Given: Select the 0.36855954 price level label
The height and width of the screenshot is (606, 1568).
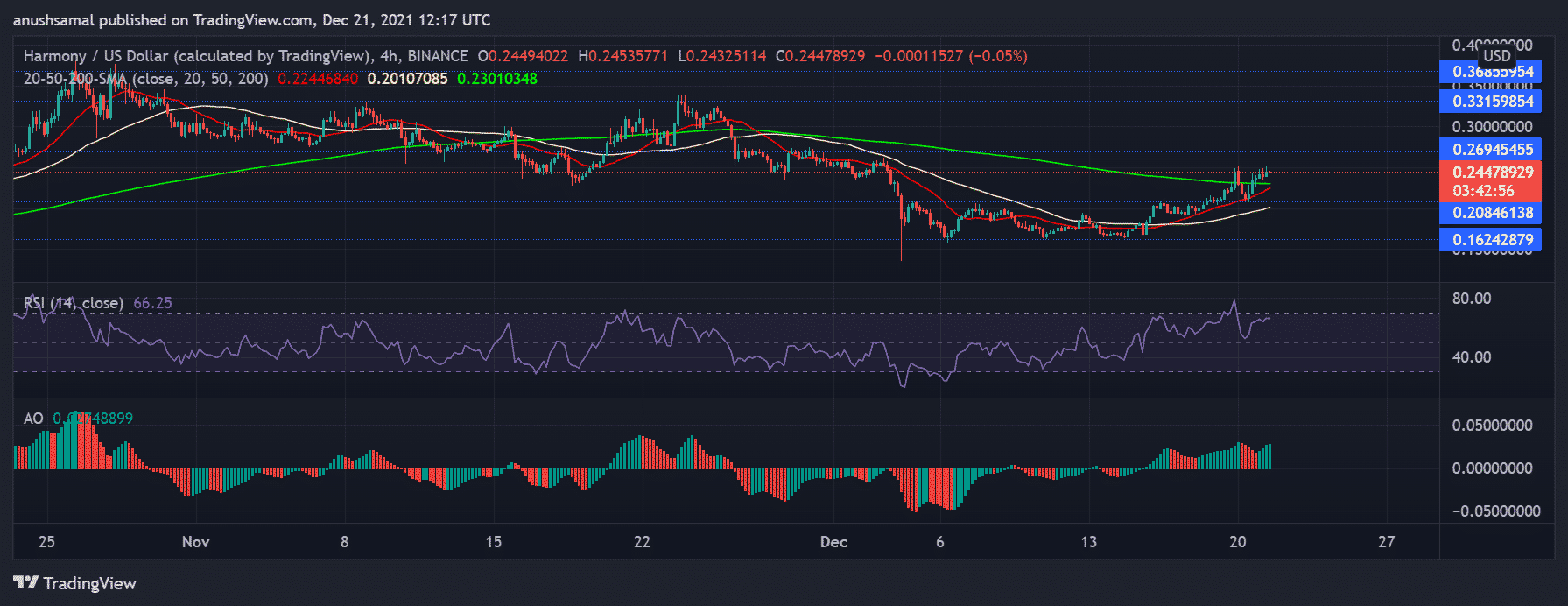Looking at the screenshot, I should 1492,72.
